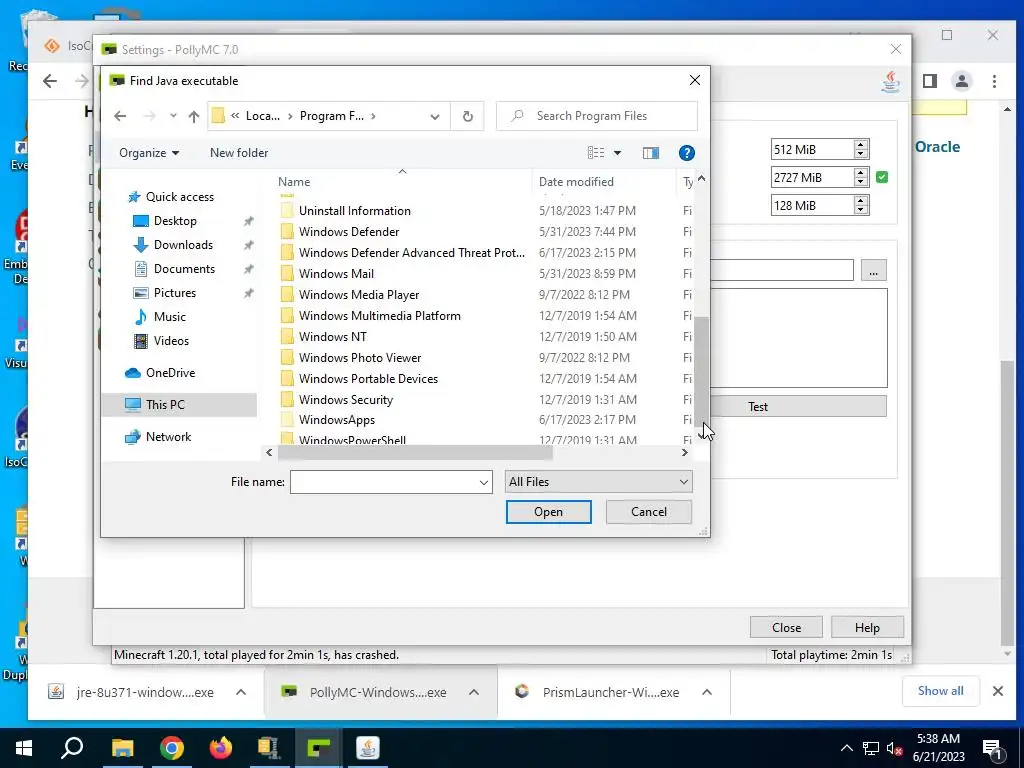Click the Search Program Files box
Image resolution: width=1024 pixels, height=768 pixels.
click(597, 116)
